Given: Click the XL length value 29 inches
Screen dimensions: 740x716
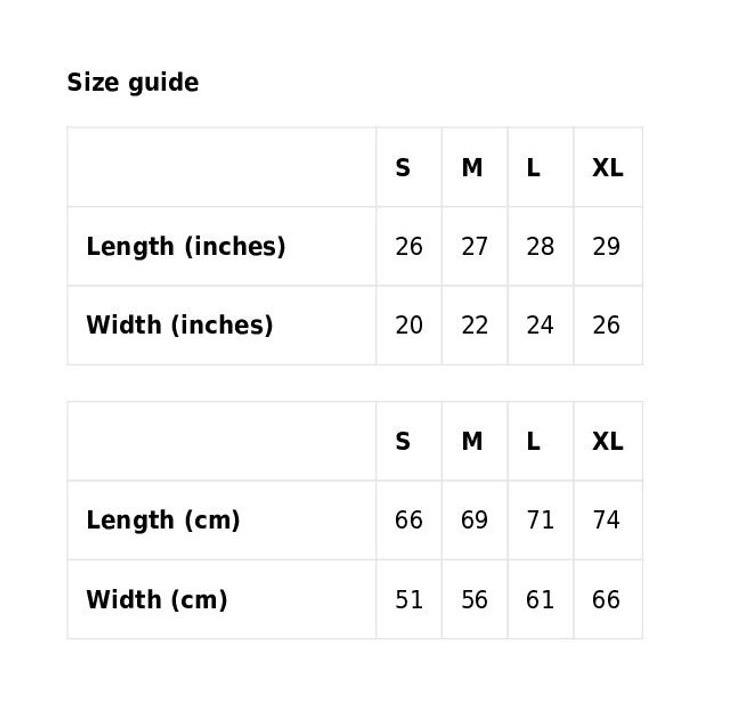Looking at the screenshot, I should [x=606, y=246].
